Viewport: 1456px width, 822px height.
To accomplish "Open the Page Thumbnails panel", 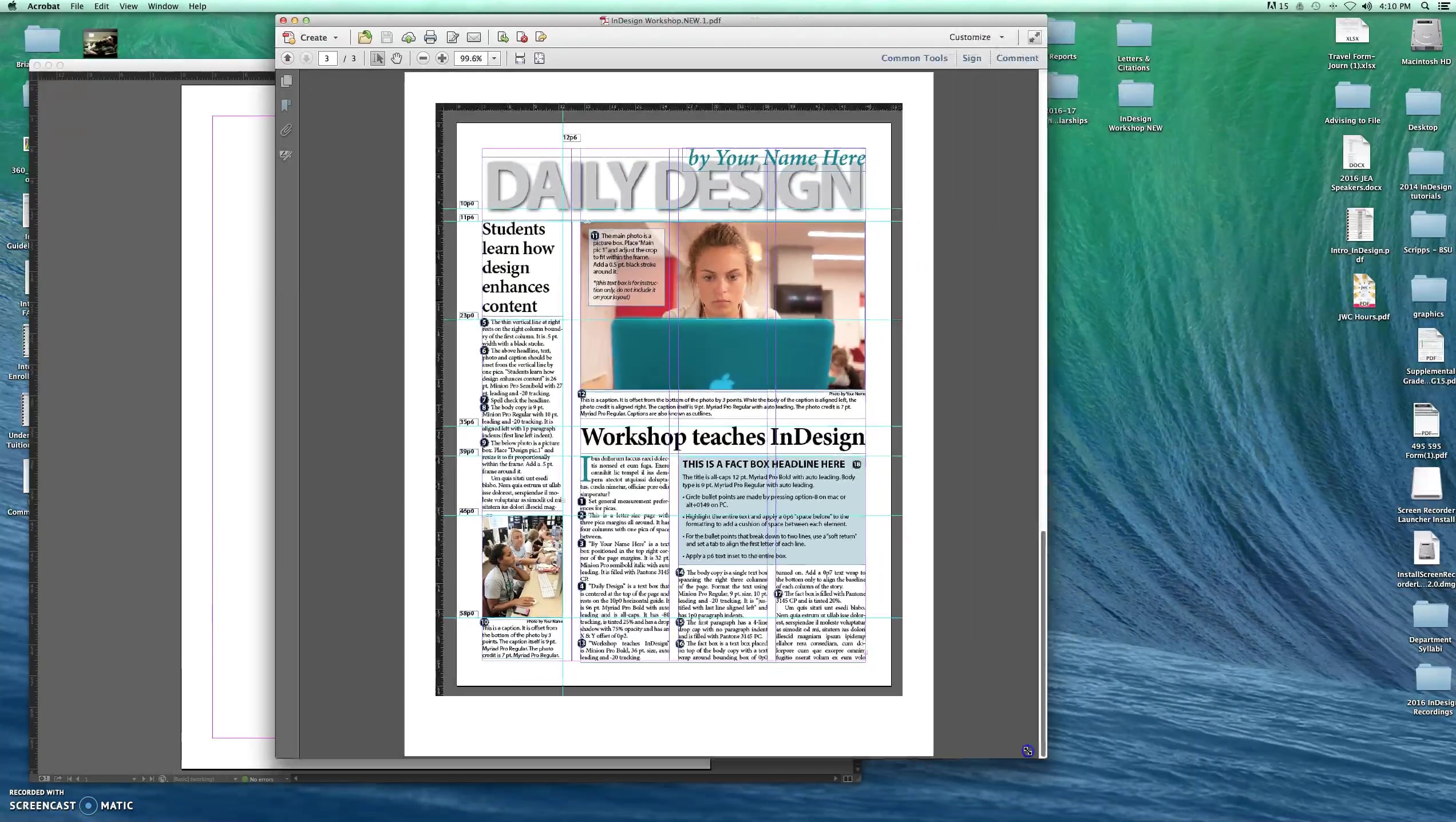I will [x=286, y=82].
